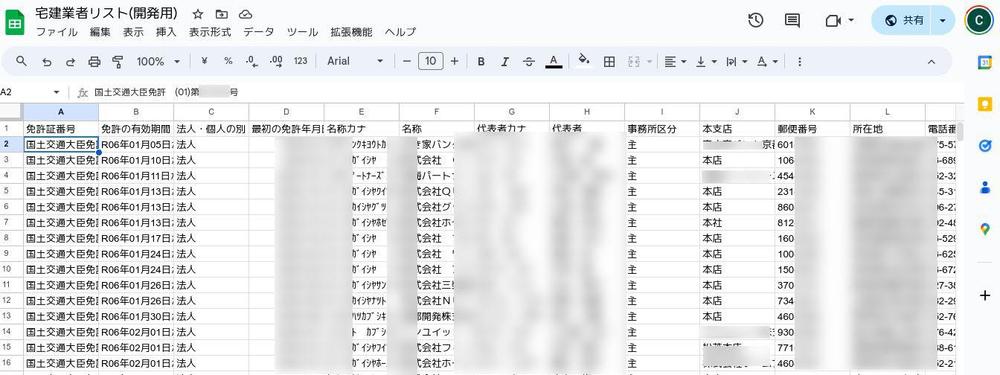Open more number formats 123
The width and height of the screenshot is (1000, 375).
click(x=300, y=61)
